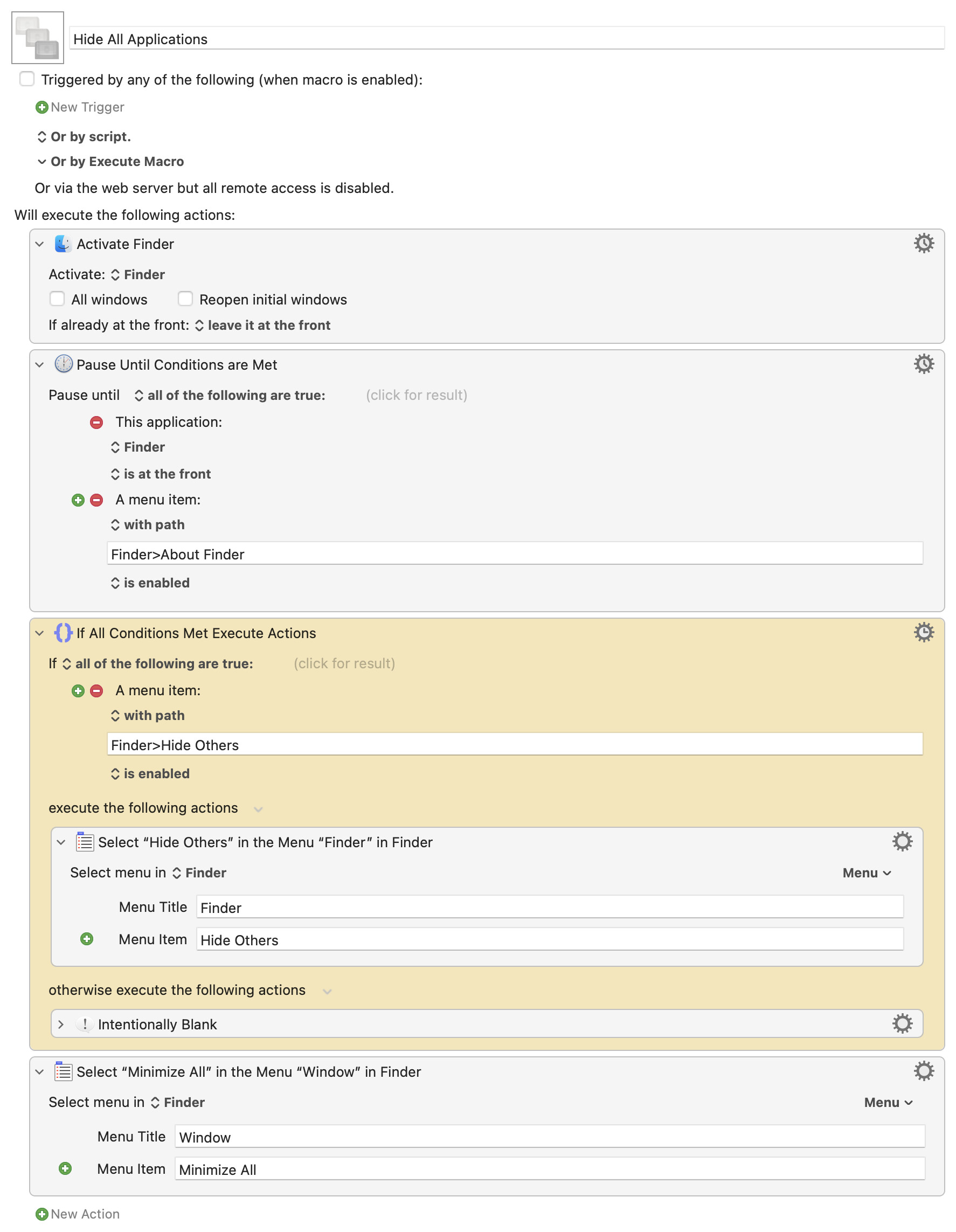Click New Trigger button
Viewport: 956px width, 1232px height.
click(x=80, y=107)
